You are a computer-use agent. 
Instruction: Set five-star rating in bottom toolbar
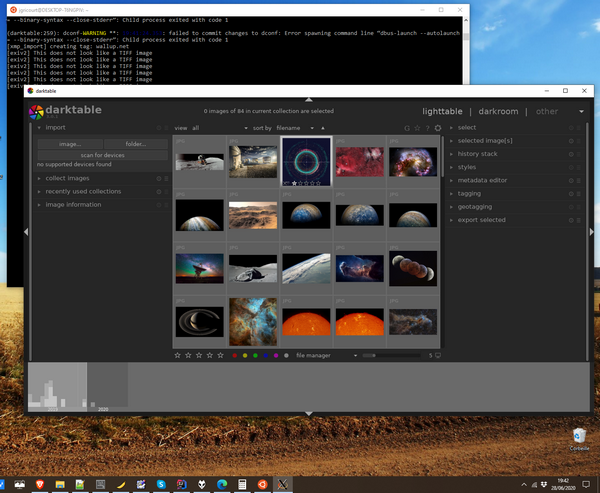pos(220,355)
